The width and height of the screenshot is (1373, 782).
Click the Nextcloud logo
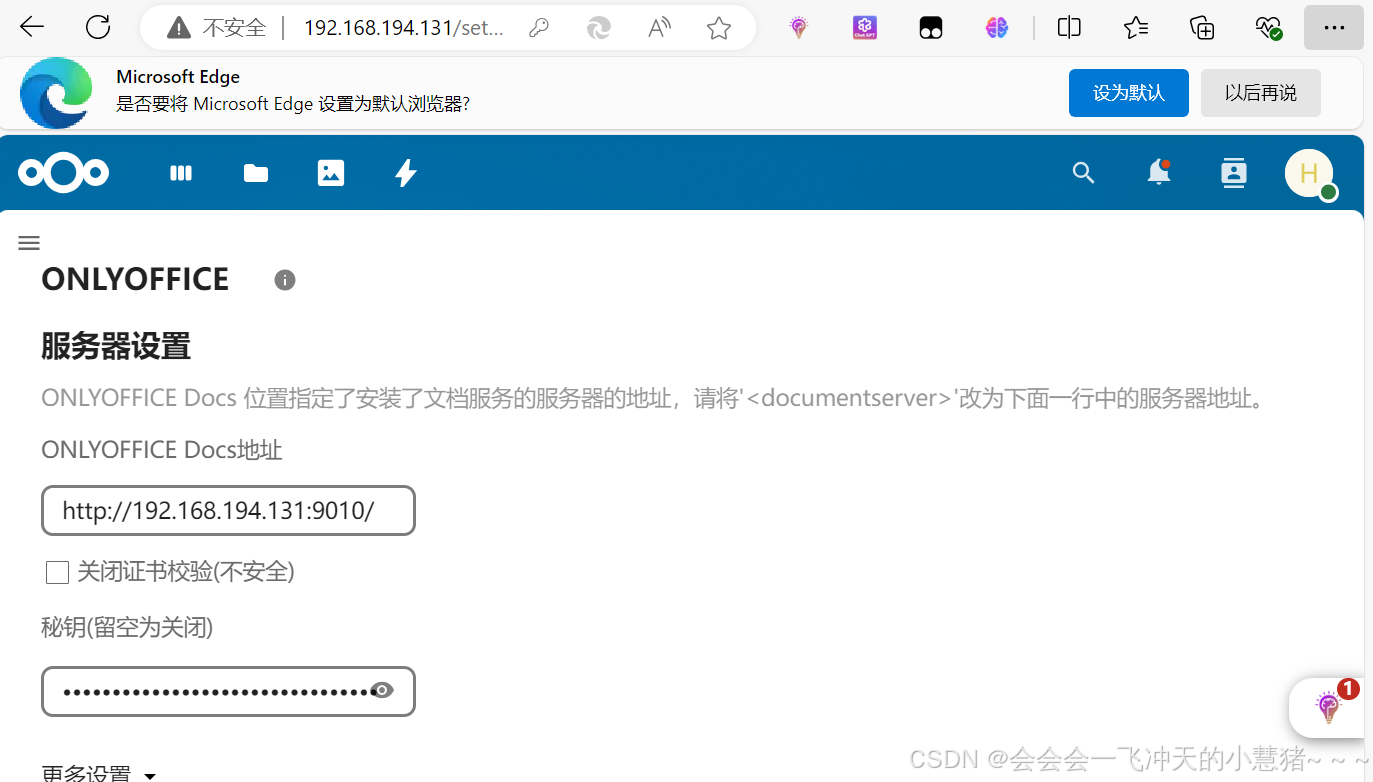click(63, 173)
